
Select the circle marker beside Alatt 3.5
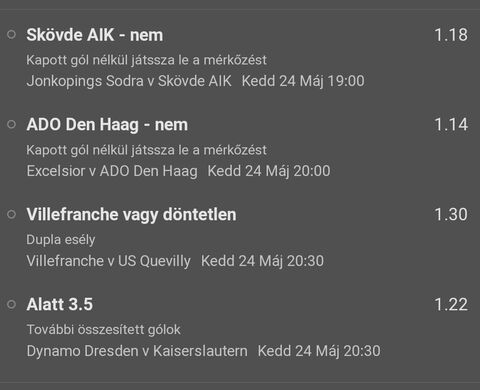[x=11, y=304]
